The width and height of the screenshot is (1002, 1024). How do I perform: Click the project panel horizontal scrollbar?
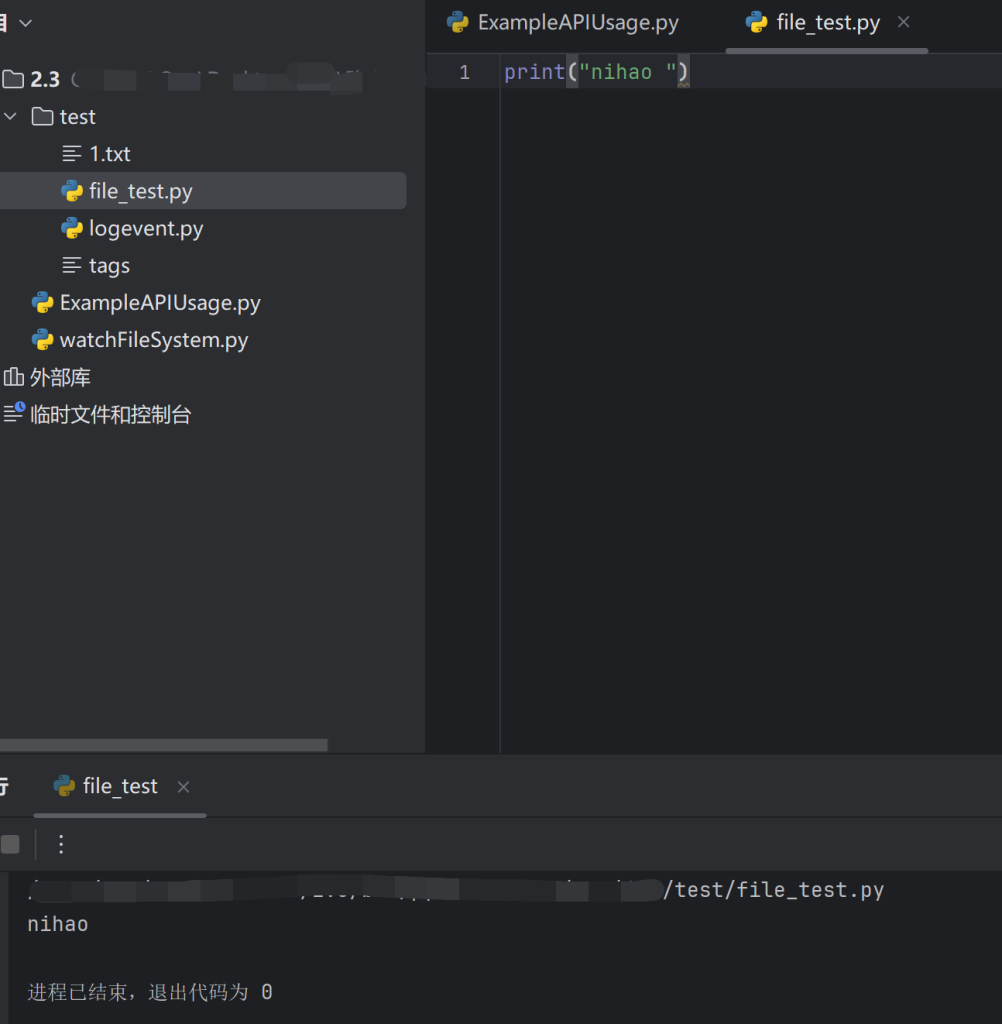pyautogui.click(x=163, y=745)
